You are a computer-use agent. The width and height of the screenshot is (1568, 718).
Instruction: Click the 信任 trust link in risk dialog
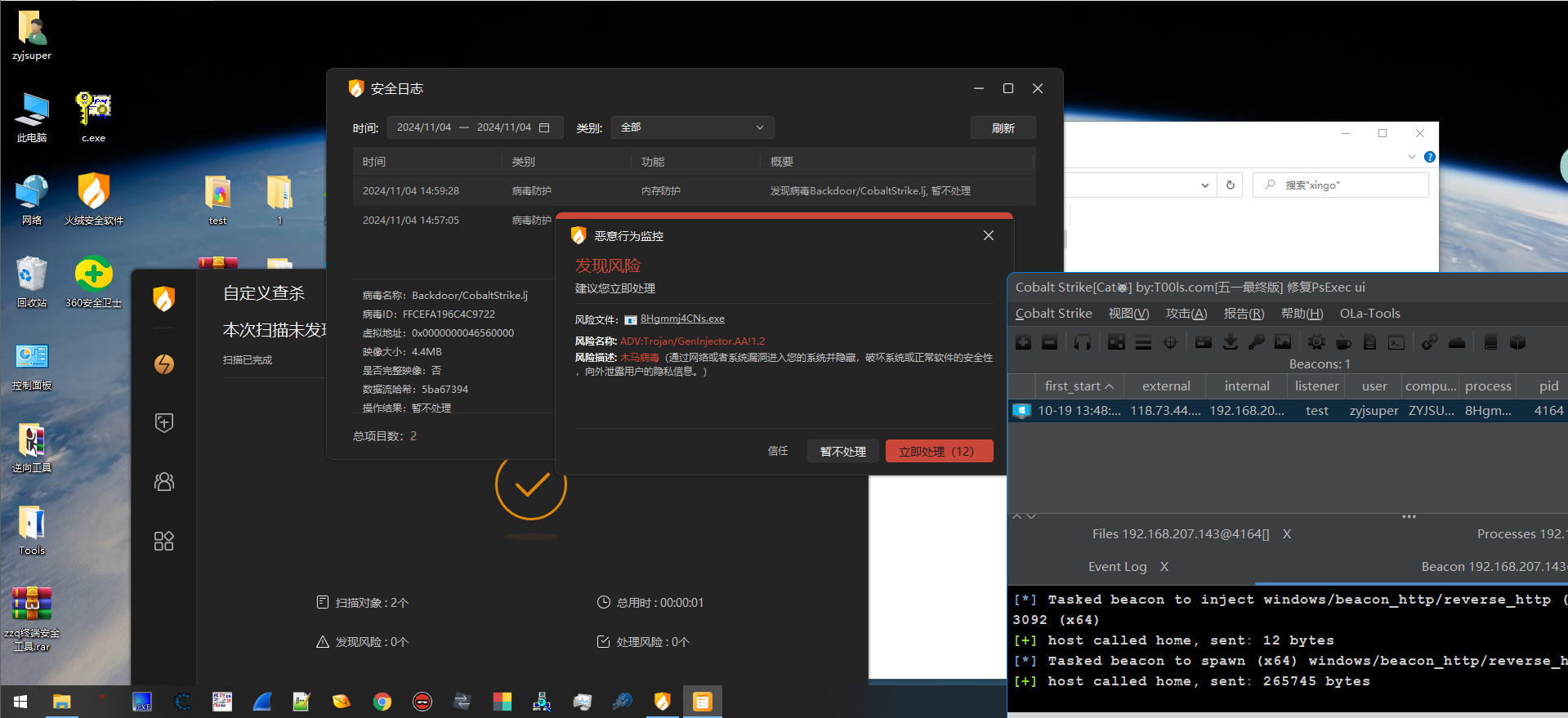pos(778,451)
